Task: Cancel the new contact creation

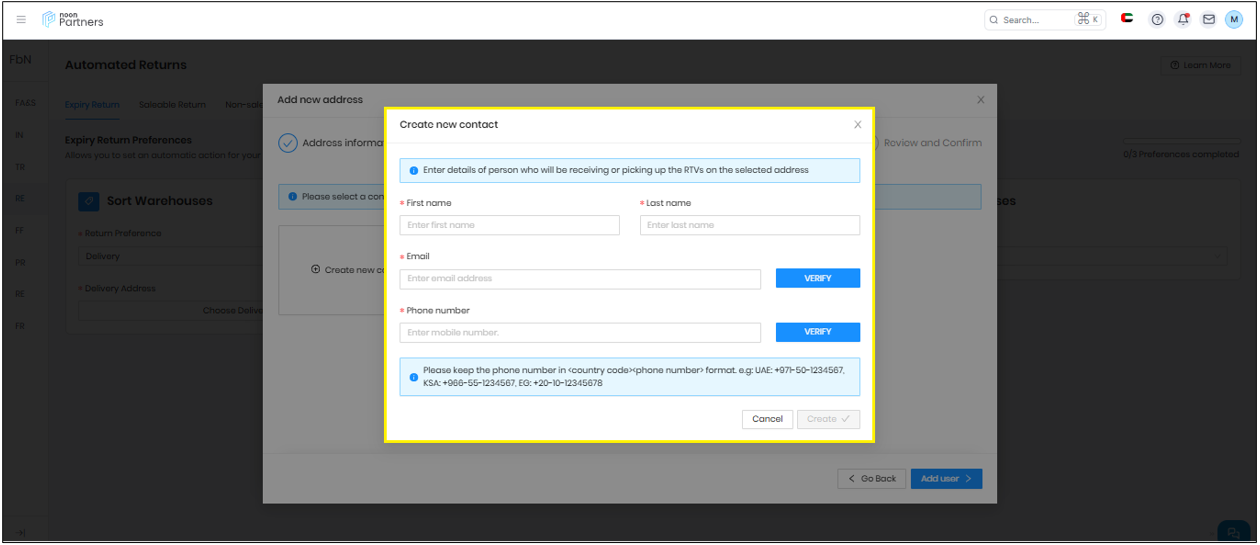Action: (767, 419)
